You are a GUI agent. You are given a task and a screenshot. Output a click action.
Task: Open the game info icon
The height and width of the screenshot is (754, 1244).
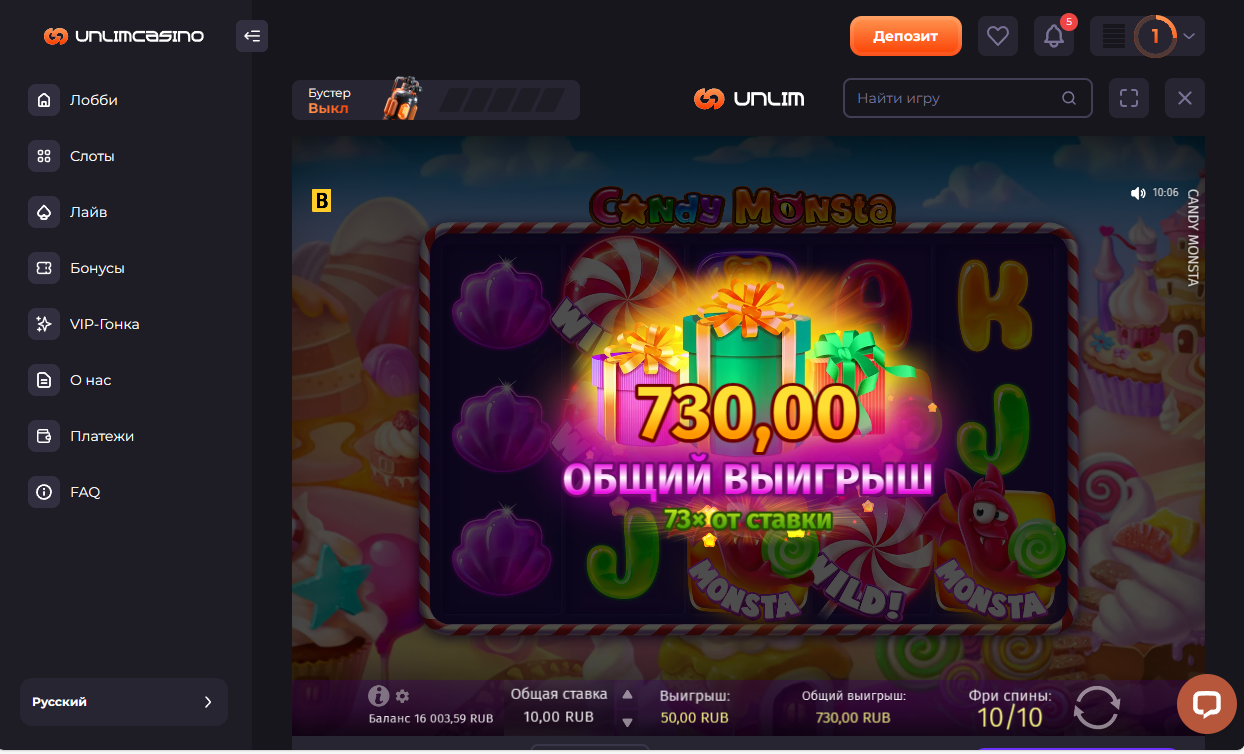point(378,696)
